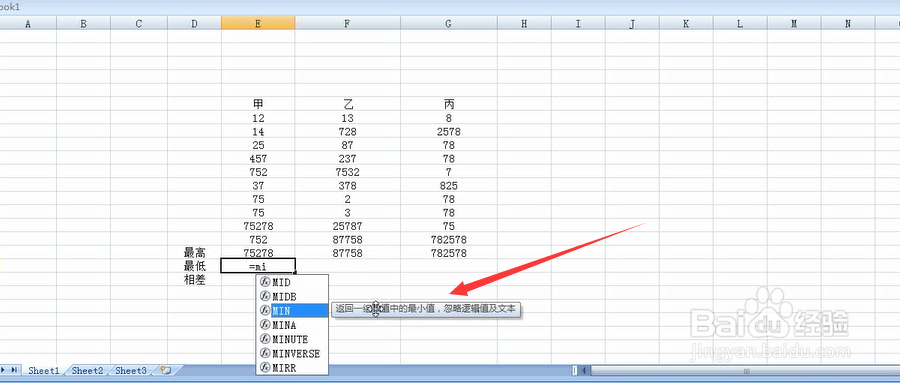Open the Sheet2 tab

pyautogui.click(x=87, y=370)
